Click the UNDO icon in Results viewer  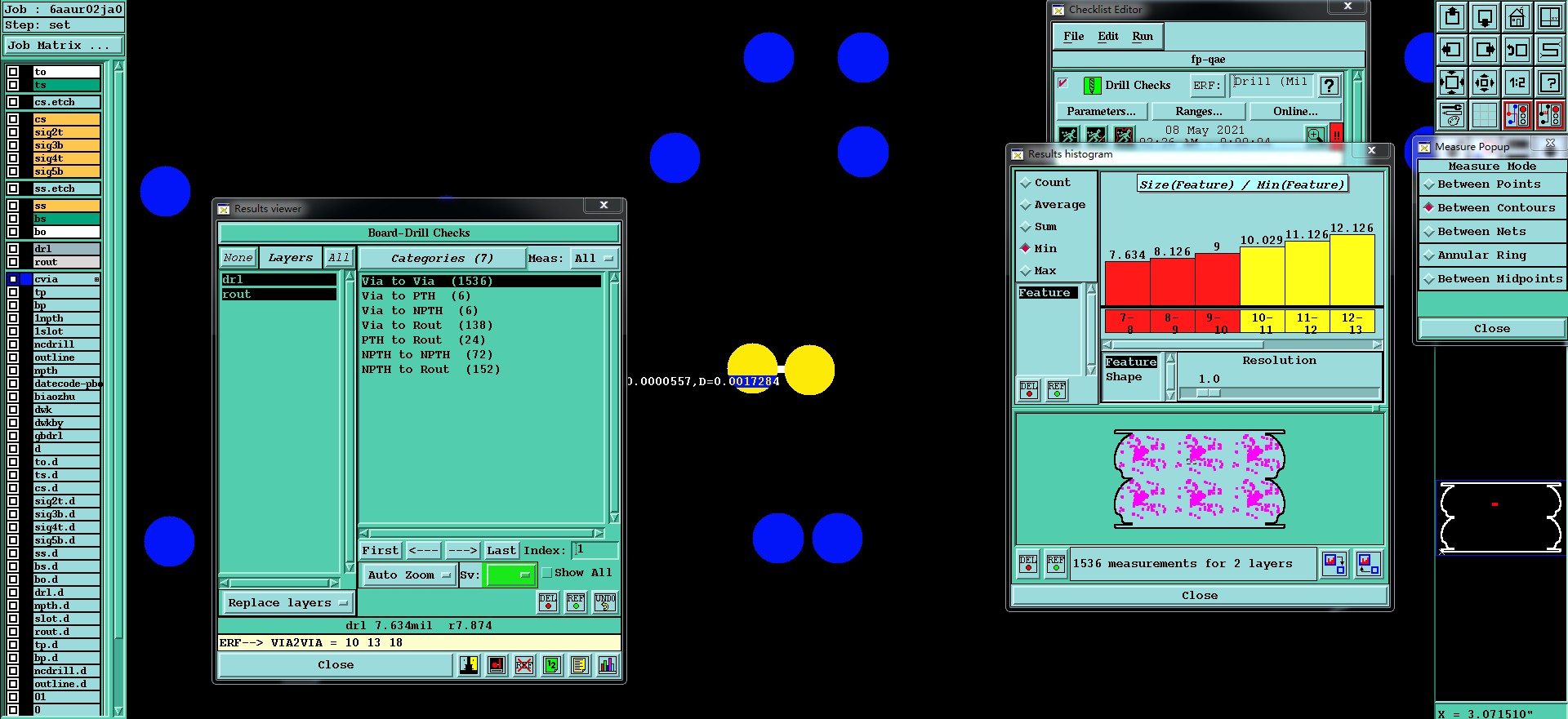(604, 602)
